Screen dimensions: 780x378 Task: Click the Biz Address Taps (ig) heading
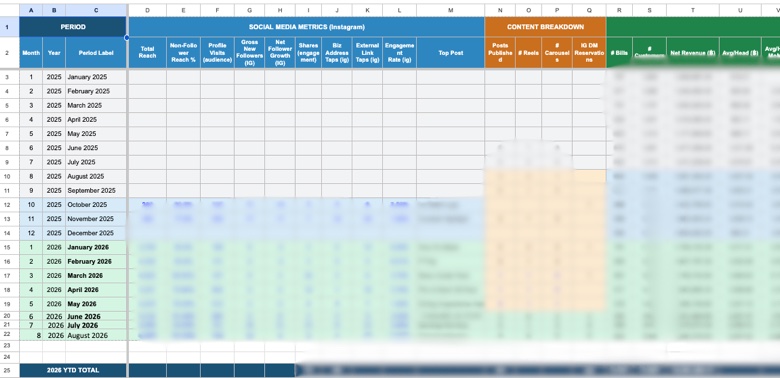(x=337, y=53)
